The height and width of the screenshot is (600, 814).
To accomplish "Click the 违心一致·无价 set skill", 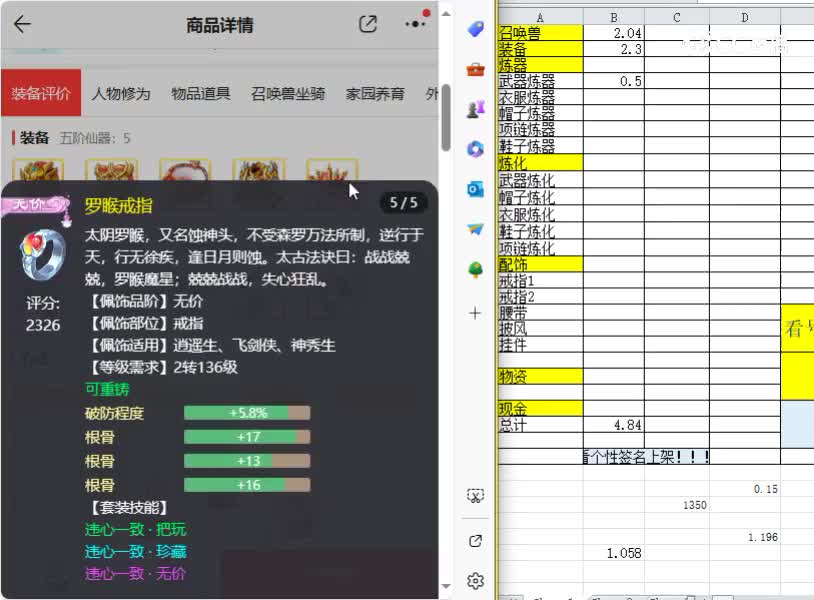I will pyautogui.click(x=135, y=574).
